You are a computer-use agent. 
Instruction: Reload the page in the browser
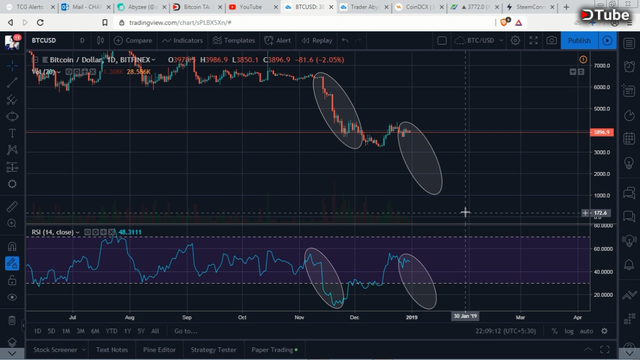(x=40, y=22)
